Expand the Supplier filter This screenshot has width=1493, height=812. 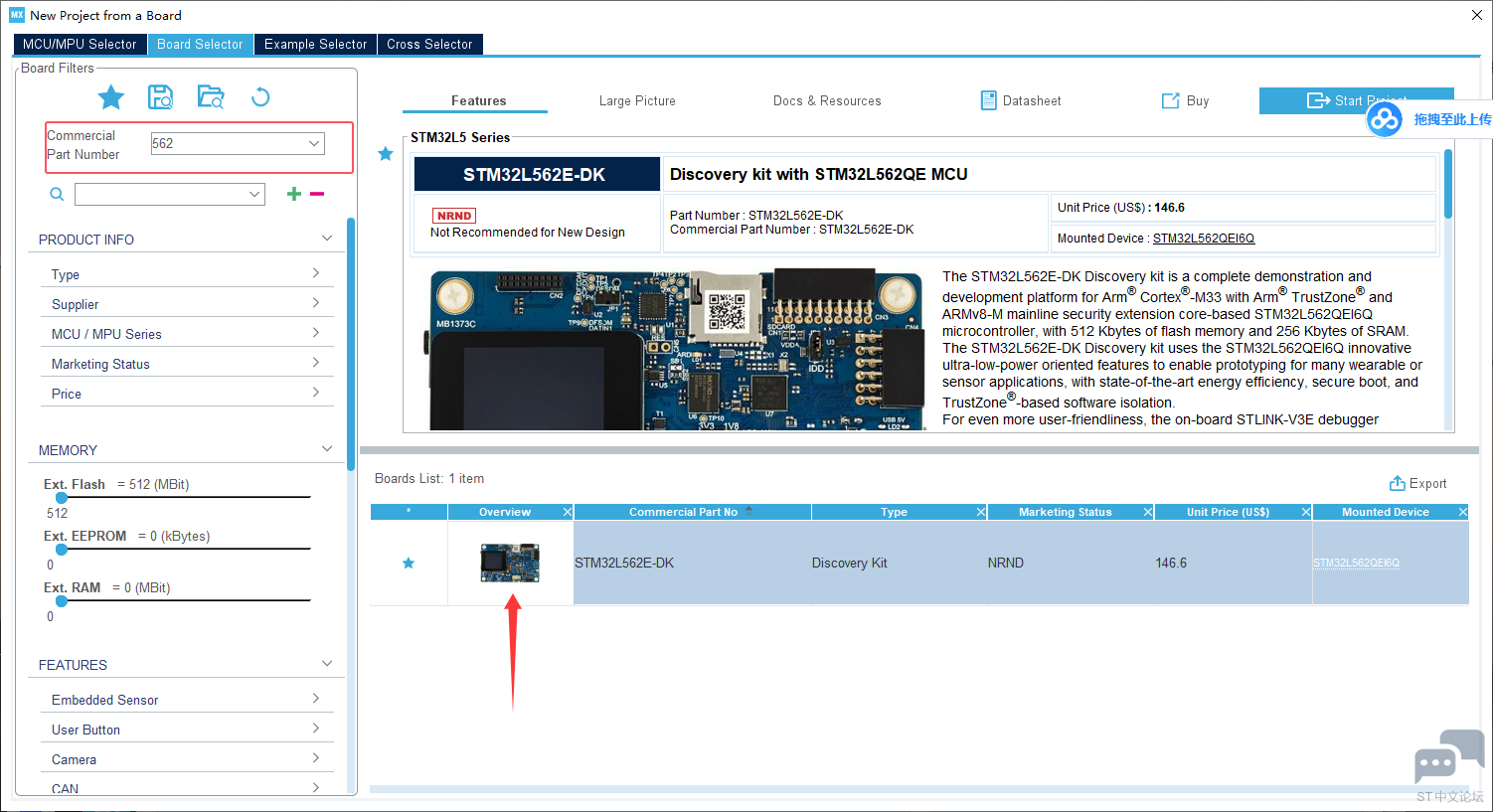coord(315,303)
